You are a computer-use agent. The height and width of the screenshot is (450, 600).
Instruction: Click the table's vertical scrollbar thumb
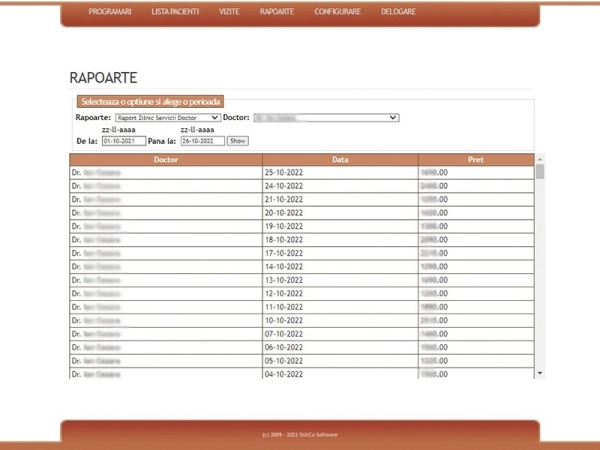click(540, 172)
